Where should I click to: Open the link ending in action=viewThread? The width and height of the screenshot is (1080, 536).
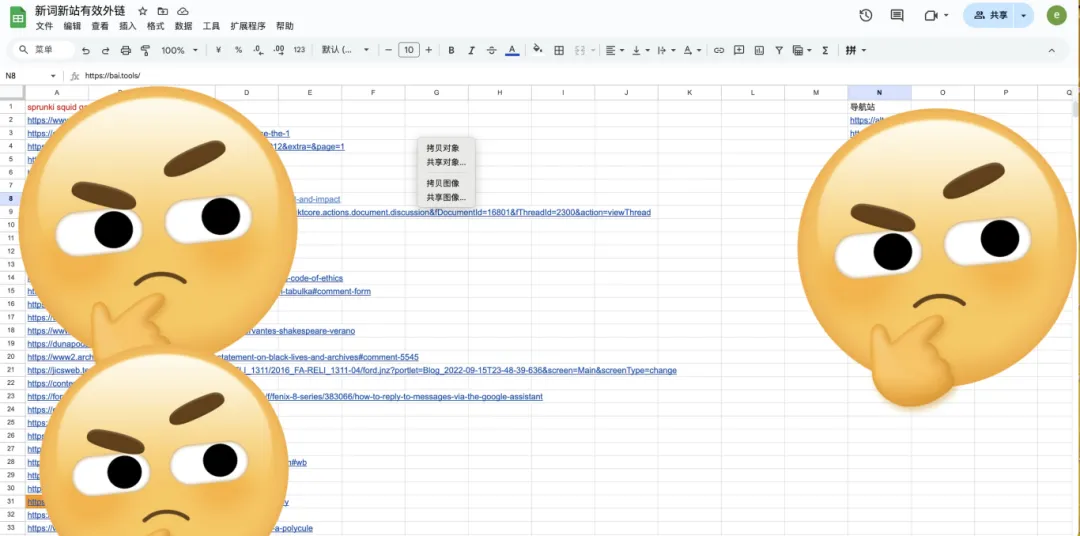click(x=472, y=212)
